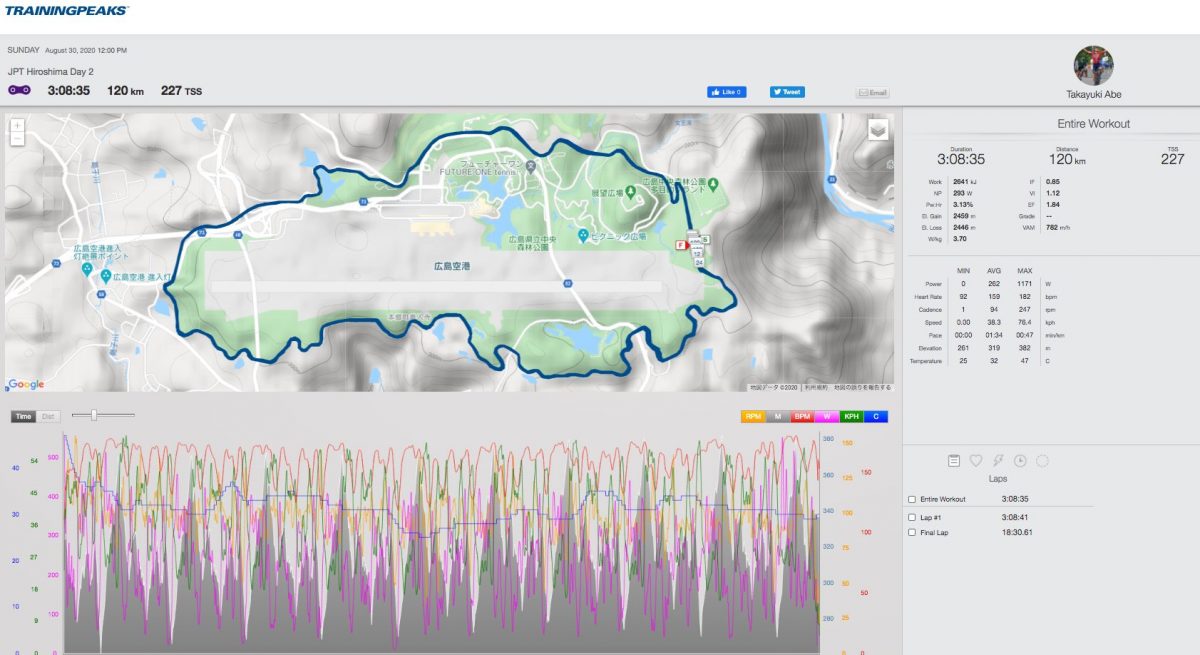
Task: Check the Entire Workout checkbox
Action: 912,499
